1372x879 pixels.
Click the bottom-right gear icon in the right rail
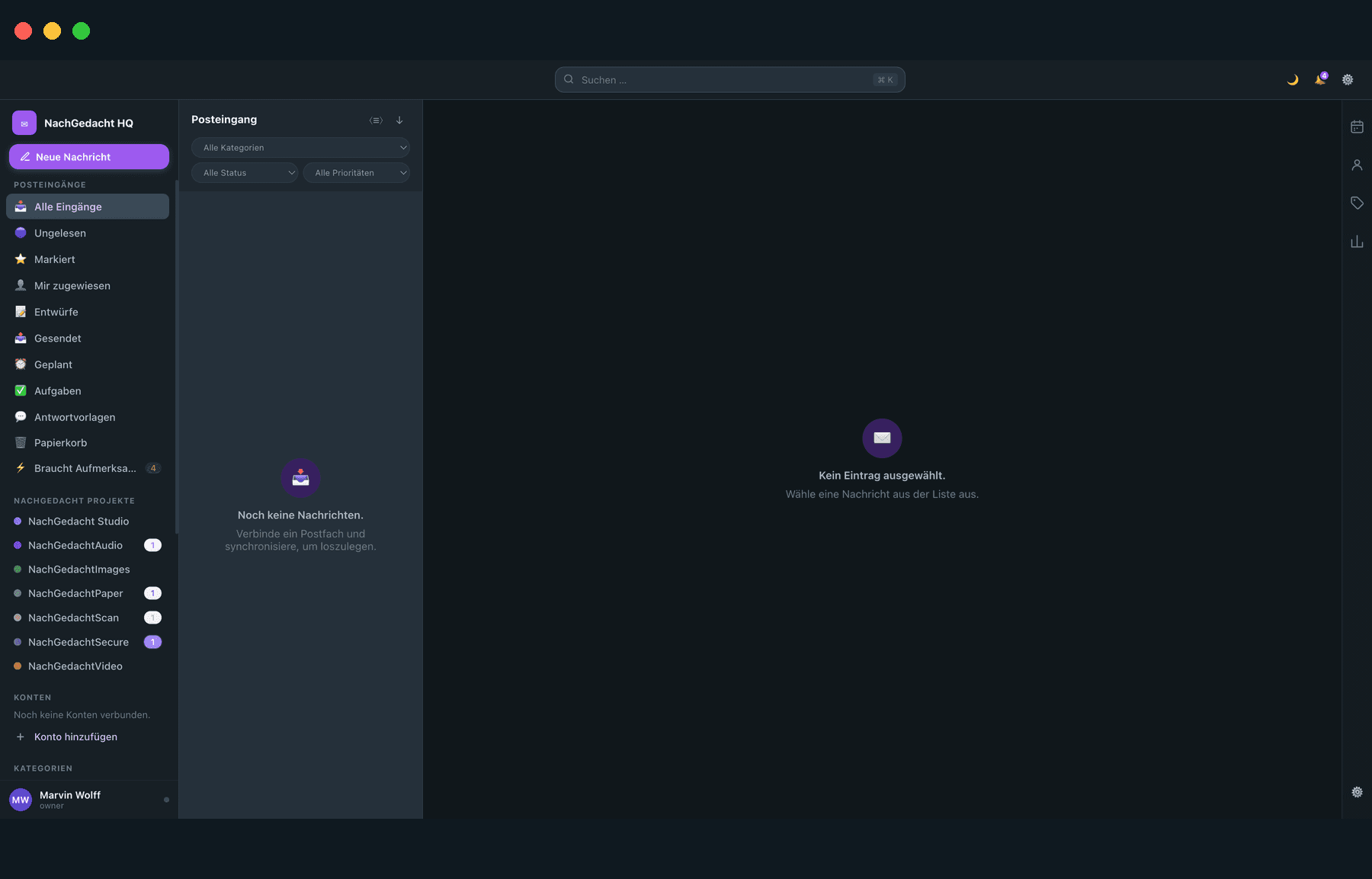[x=1357, y=792]
